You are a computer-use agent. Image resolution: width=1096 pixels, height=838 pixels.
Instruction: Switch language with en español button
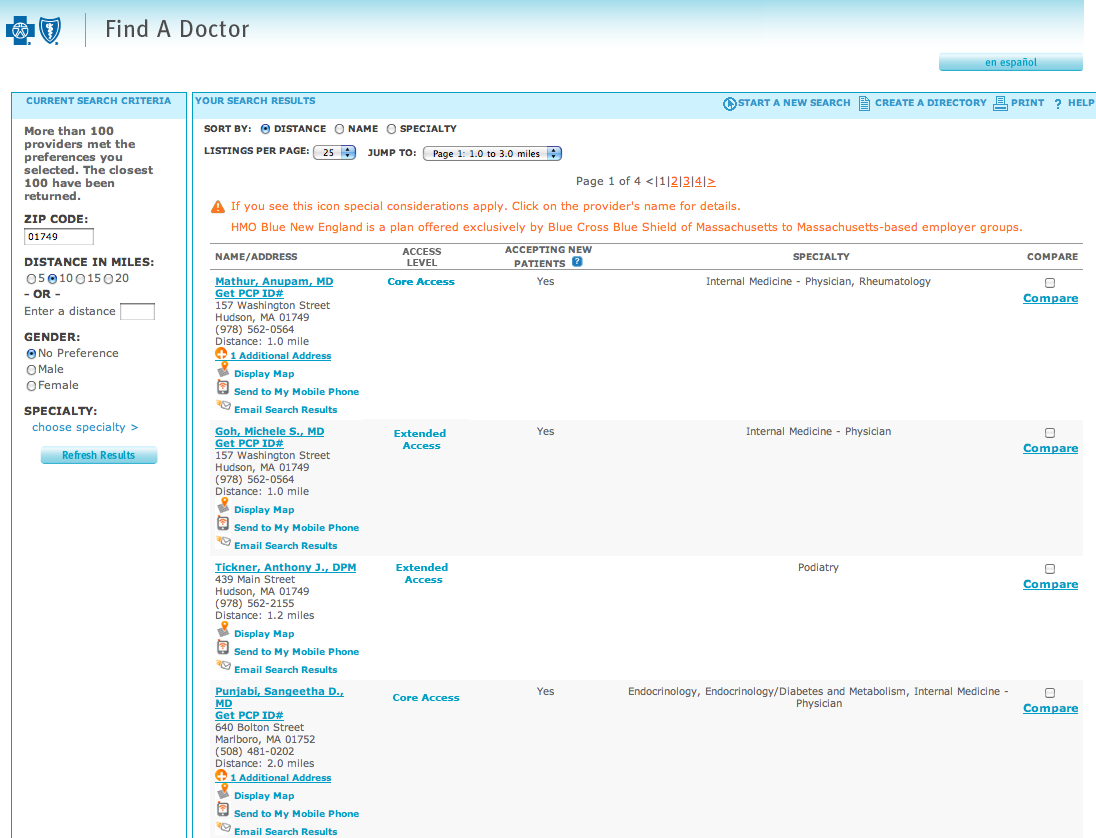tap(1010, 63)
